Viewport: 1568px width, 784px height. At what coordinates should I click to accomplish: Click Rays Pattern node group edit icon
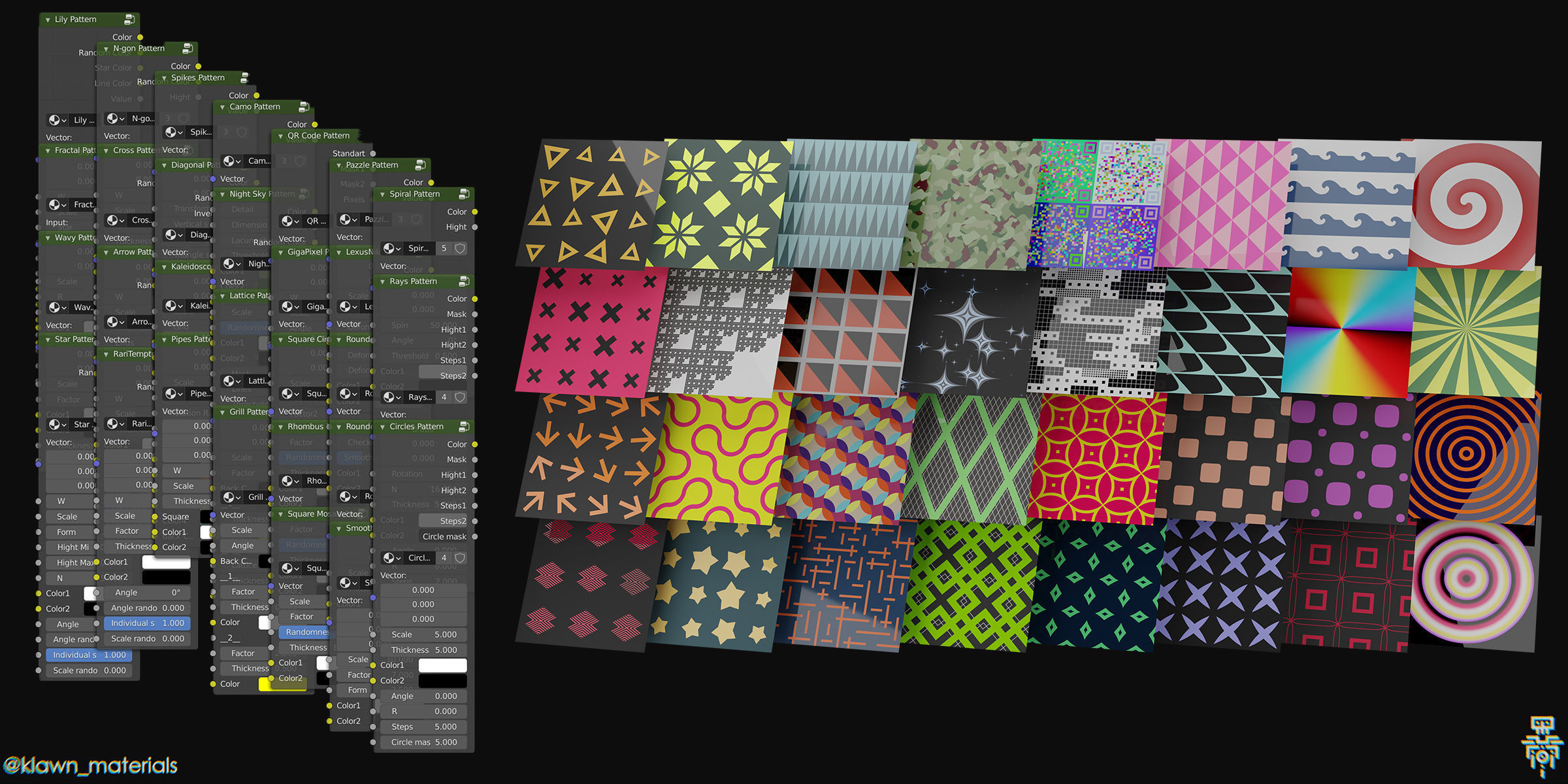pos(464,281)
